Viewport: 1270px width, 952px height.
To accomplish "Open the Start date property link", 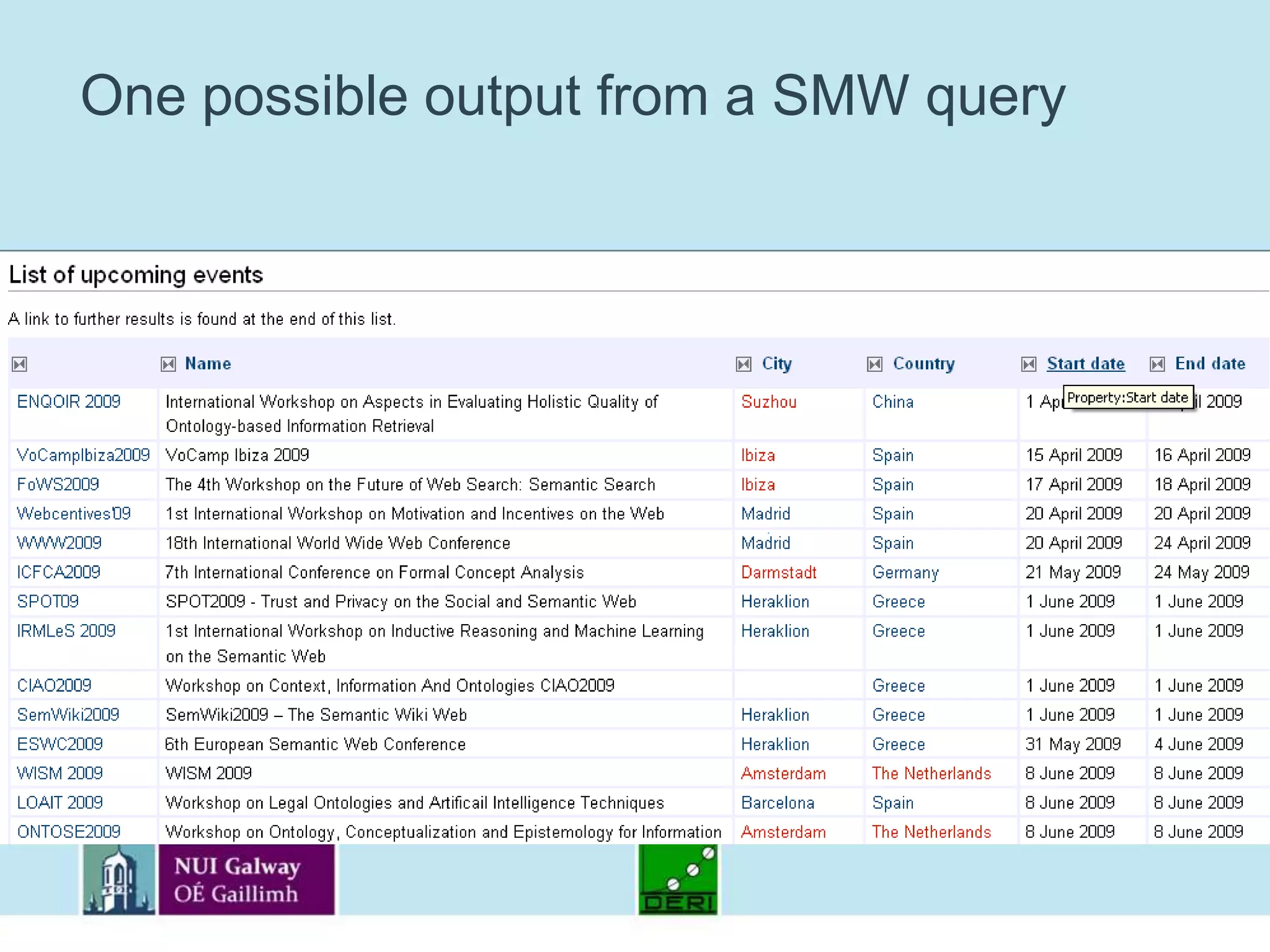I will point(1086,364).
